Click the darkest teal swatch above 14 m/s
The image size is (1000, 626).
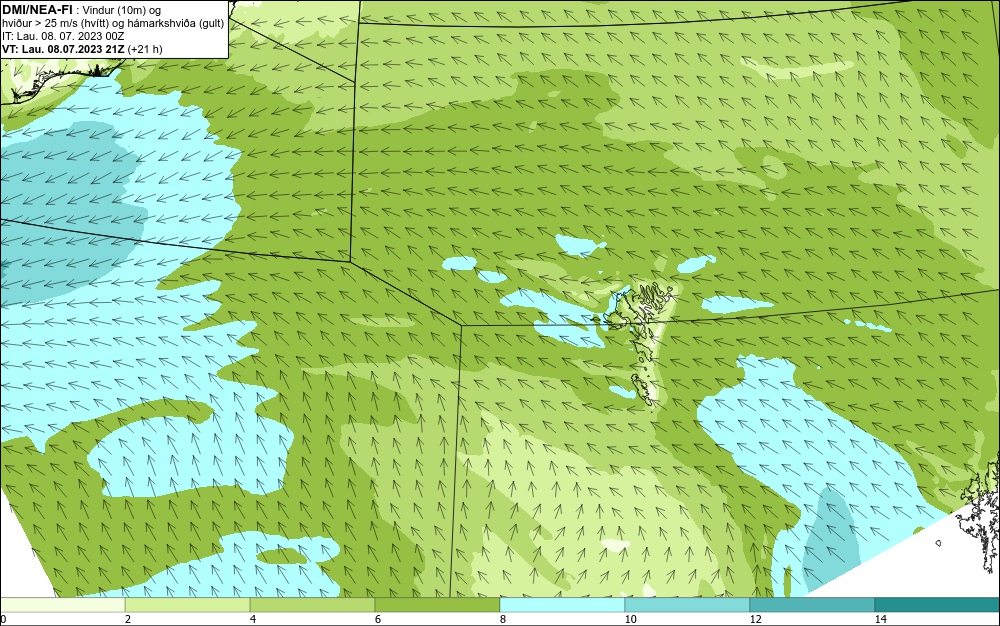938,605
